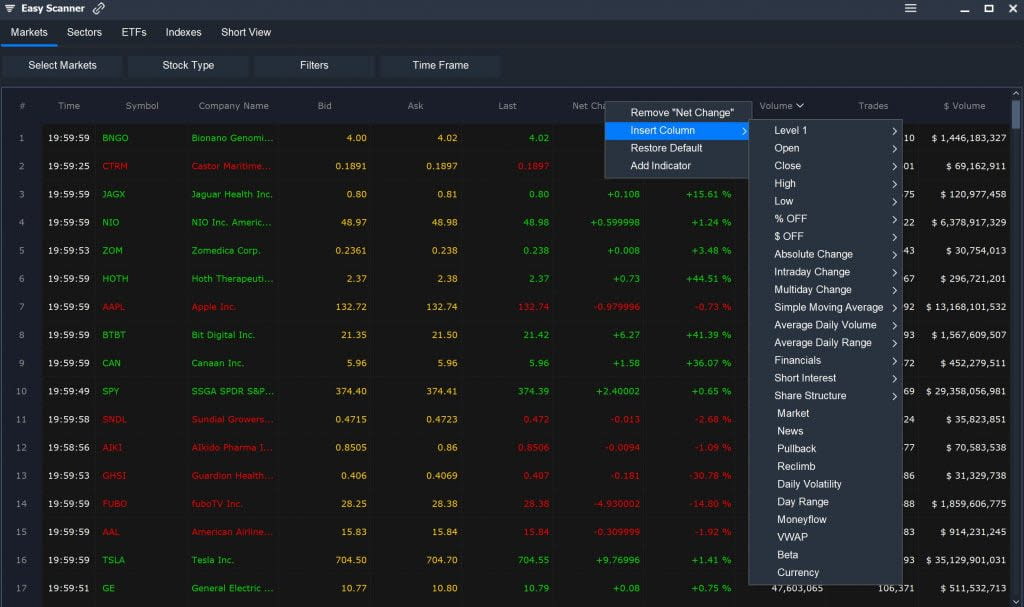Click the link chain icon beside Easy Scanner

[96, 8]
